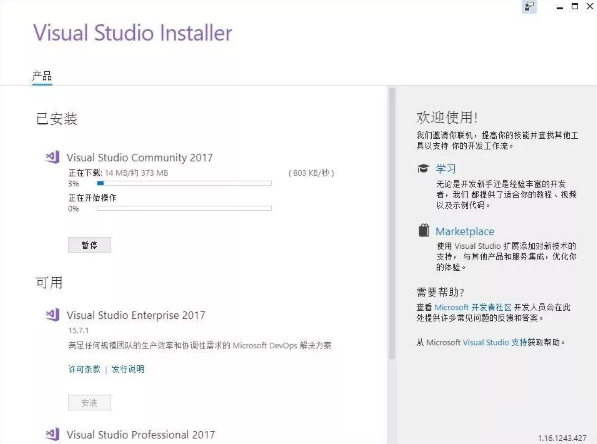597x444 pixels.
Task: Click the download progress bar at 3%
Action: coord(184,184)
